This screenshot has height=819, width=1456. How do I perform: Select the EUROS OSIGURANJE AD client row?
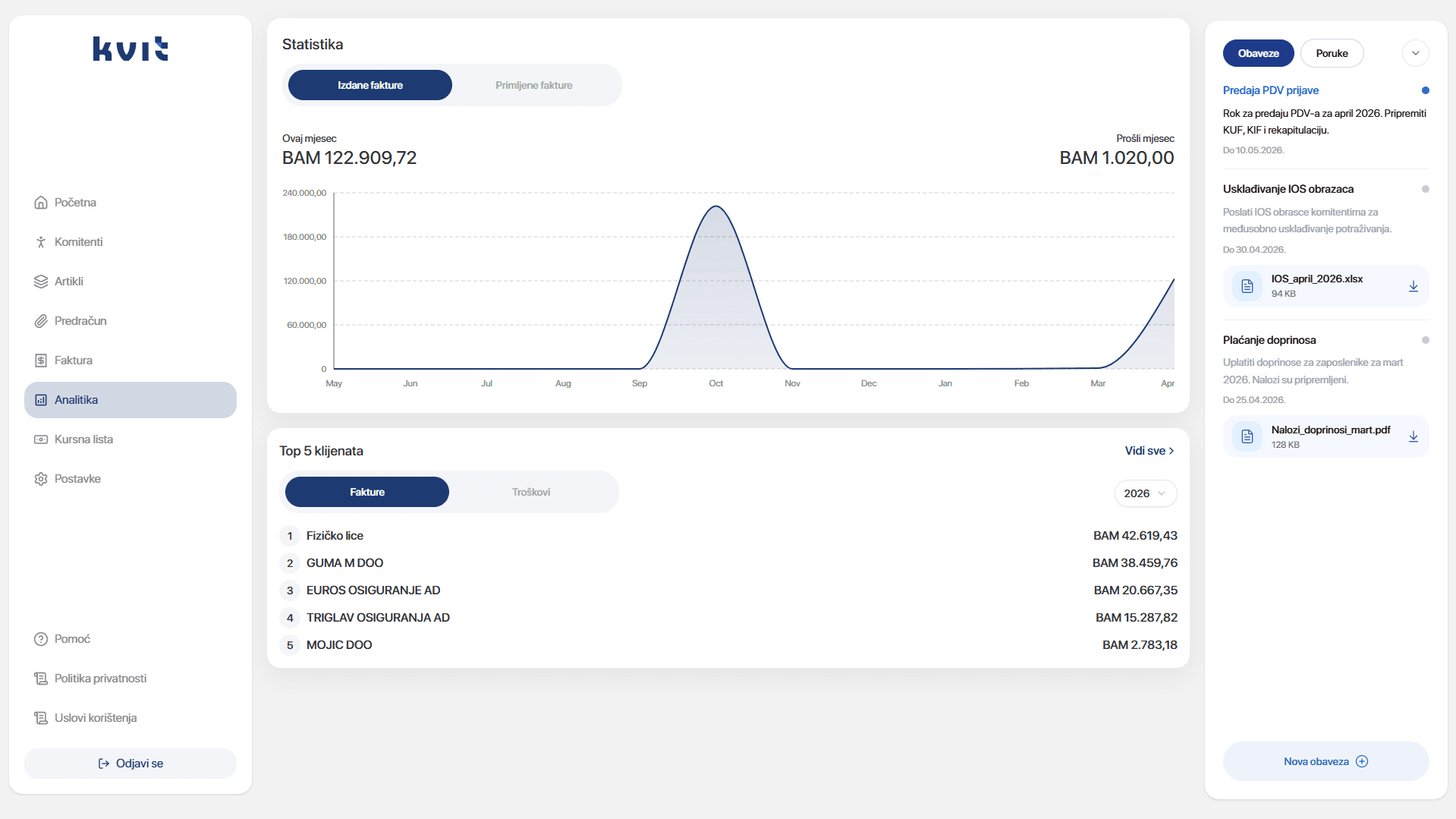pyautogui.click(x=728, y=591)
